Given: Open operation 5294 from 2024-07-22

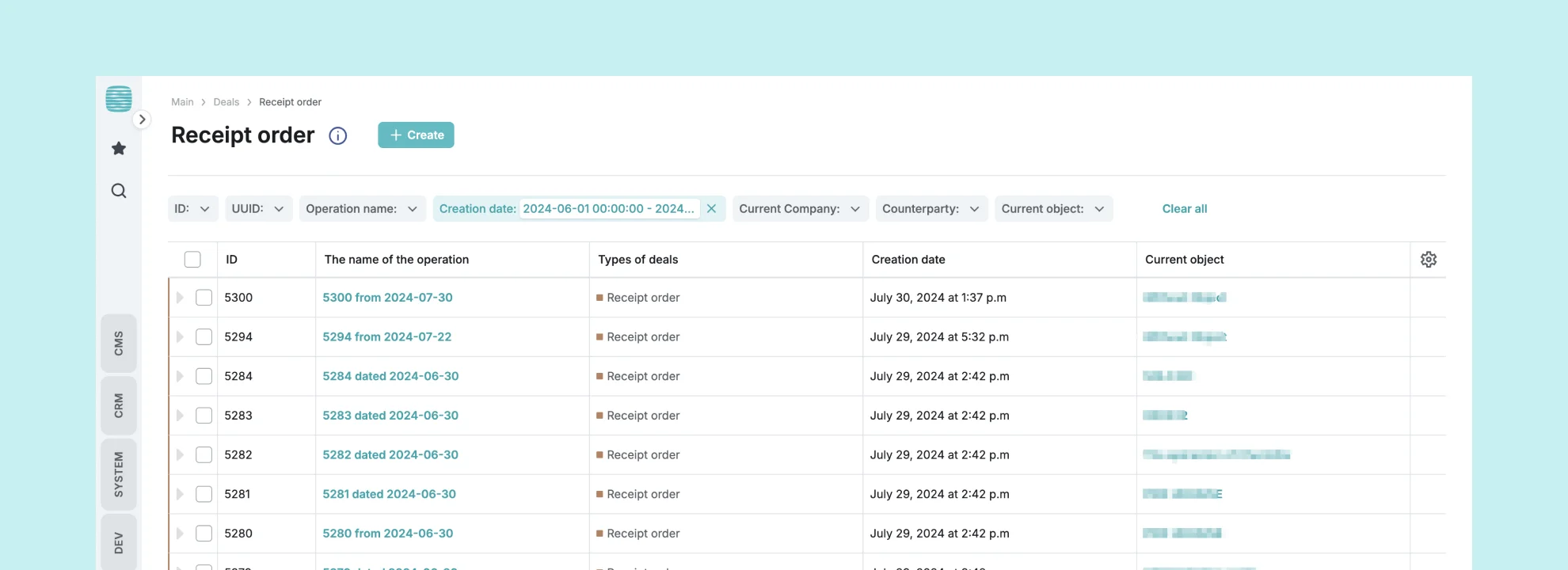Looking at the screenshot, I should pos(386,337).
